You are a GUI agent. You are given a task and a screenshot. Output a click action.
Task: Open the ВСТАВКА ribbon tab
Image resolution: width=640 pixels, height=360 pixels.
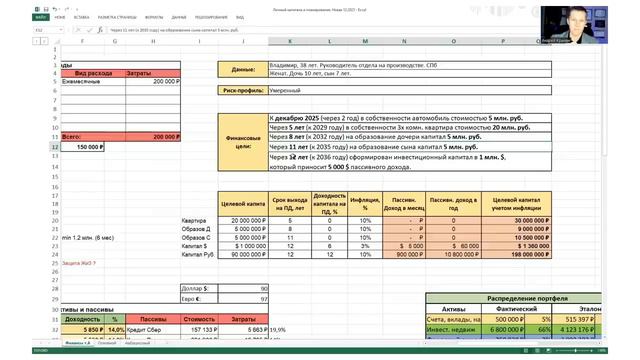(x=81, y=17)
